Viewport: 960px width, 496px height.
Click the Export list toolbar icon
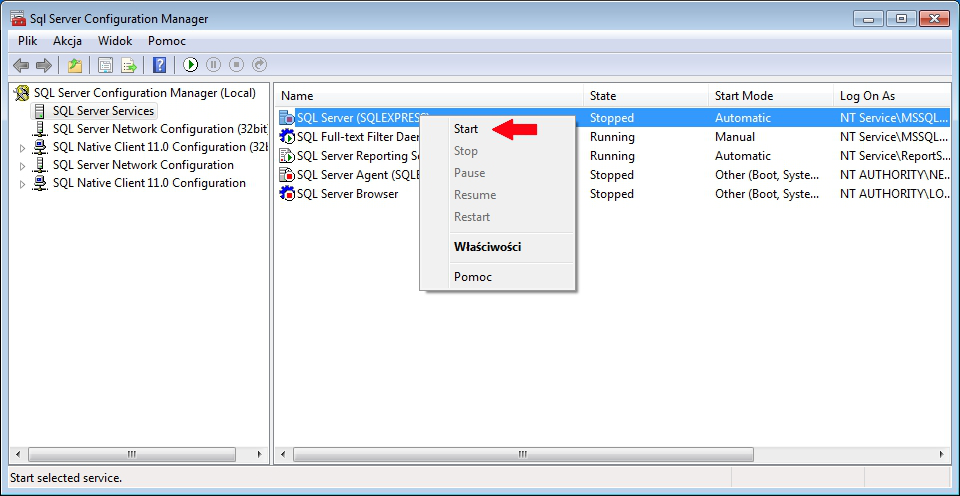point(129,65)
